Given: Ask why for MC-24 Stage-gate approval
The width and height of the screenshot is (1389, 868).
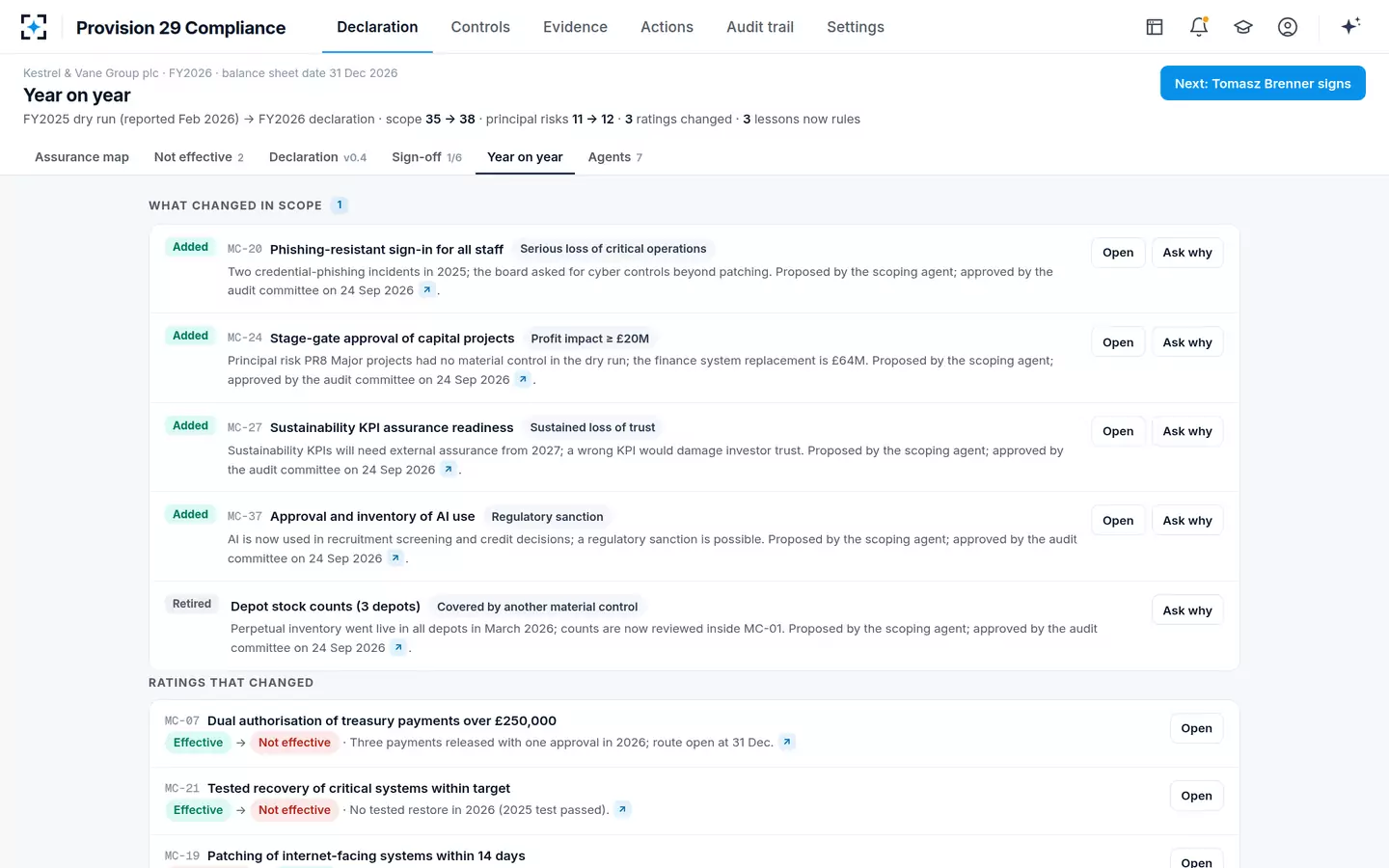Looking at the screenshot, I should pyautogui.click(x=1187, y=342).
